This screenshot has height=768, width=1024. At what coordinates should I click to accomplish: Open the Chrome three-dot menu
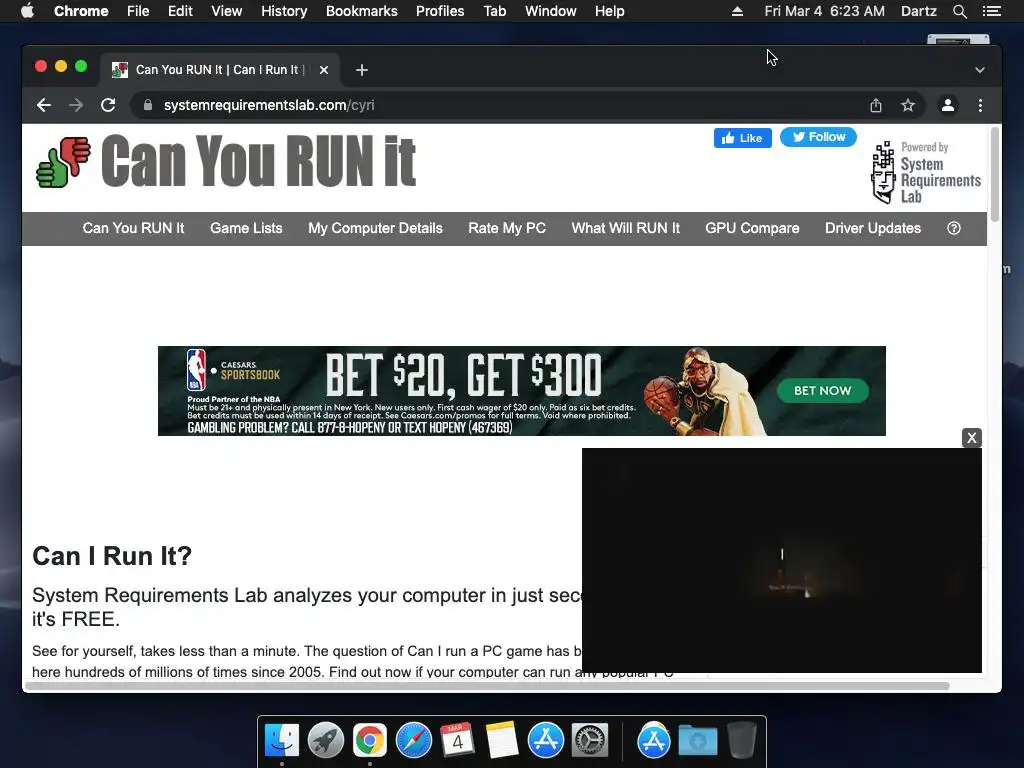980,105
